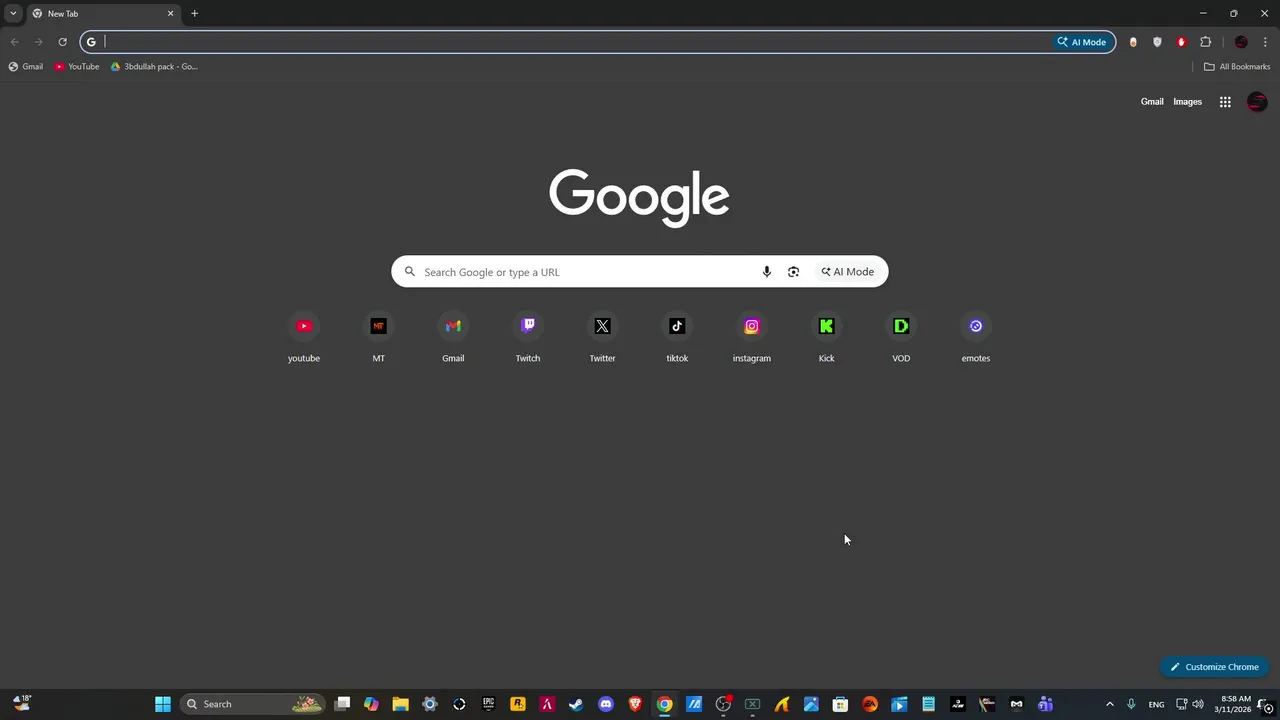Reload the current page
The image size is (1280, 720).
tap(62, 42)
